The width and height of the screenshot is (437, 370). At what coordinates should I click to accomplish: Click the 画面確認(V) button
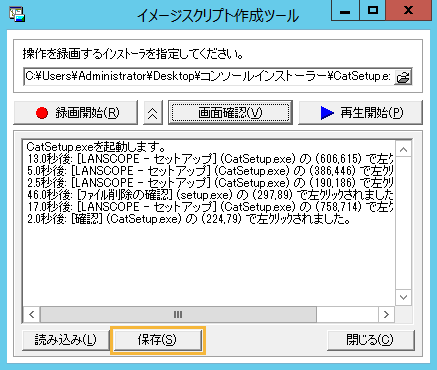(x=230, y=113)
